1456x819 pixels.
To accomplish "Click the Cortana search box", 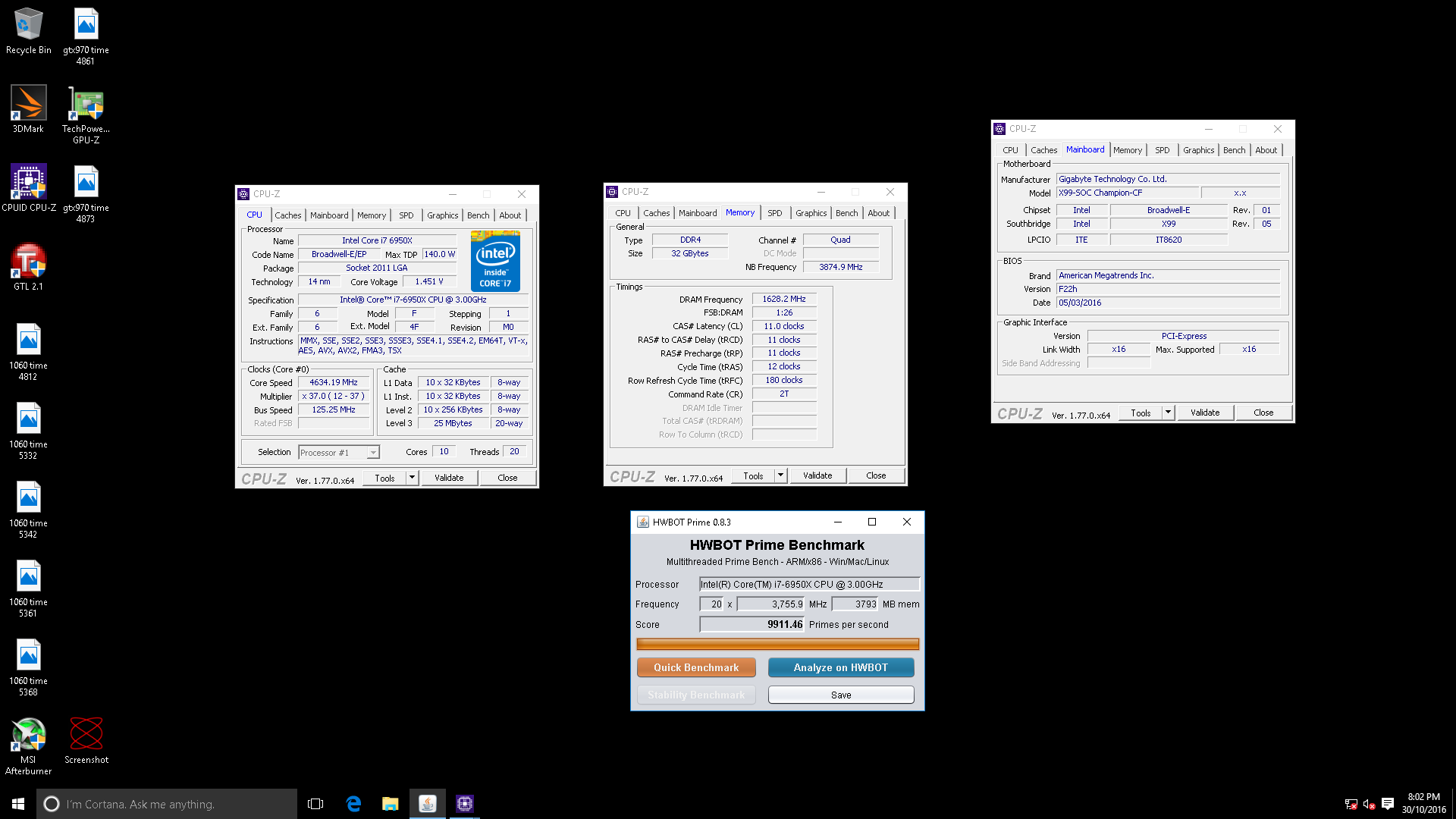I will point(167,804).
